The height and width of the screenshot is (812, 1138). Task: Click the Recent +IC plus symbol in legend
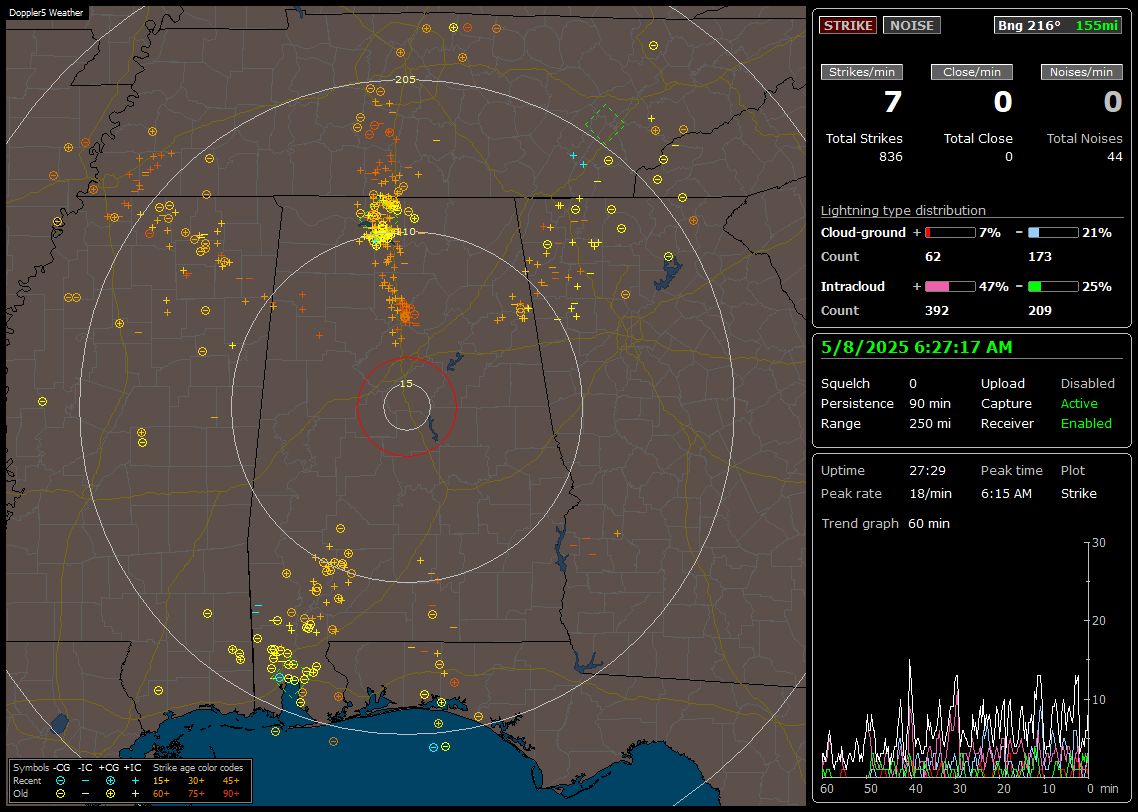coord(135,781)
